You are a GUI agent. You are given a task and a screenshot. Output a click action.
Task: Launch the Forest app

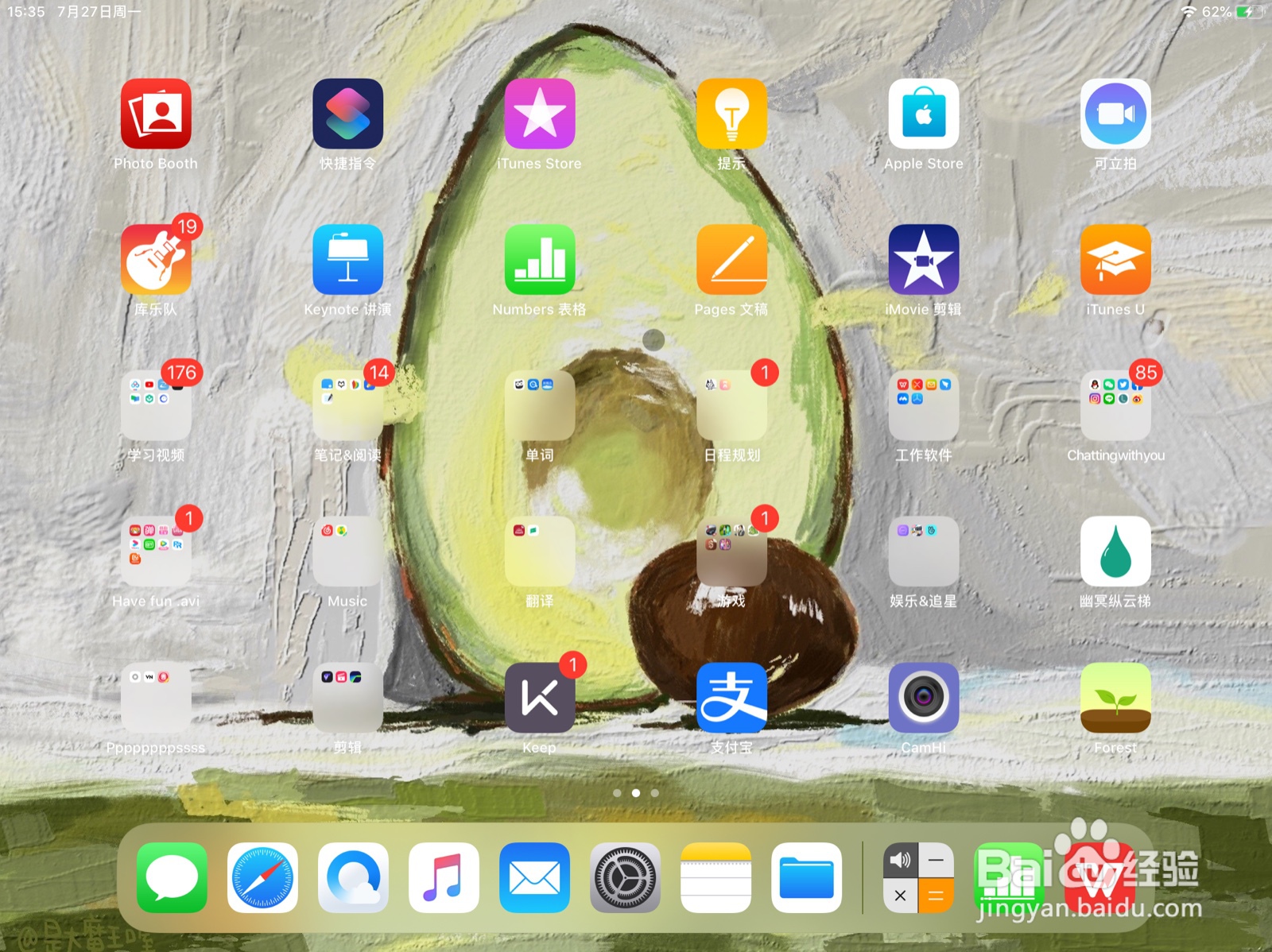tap(1115, 698)
